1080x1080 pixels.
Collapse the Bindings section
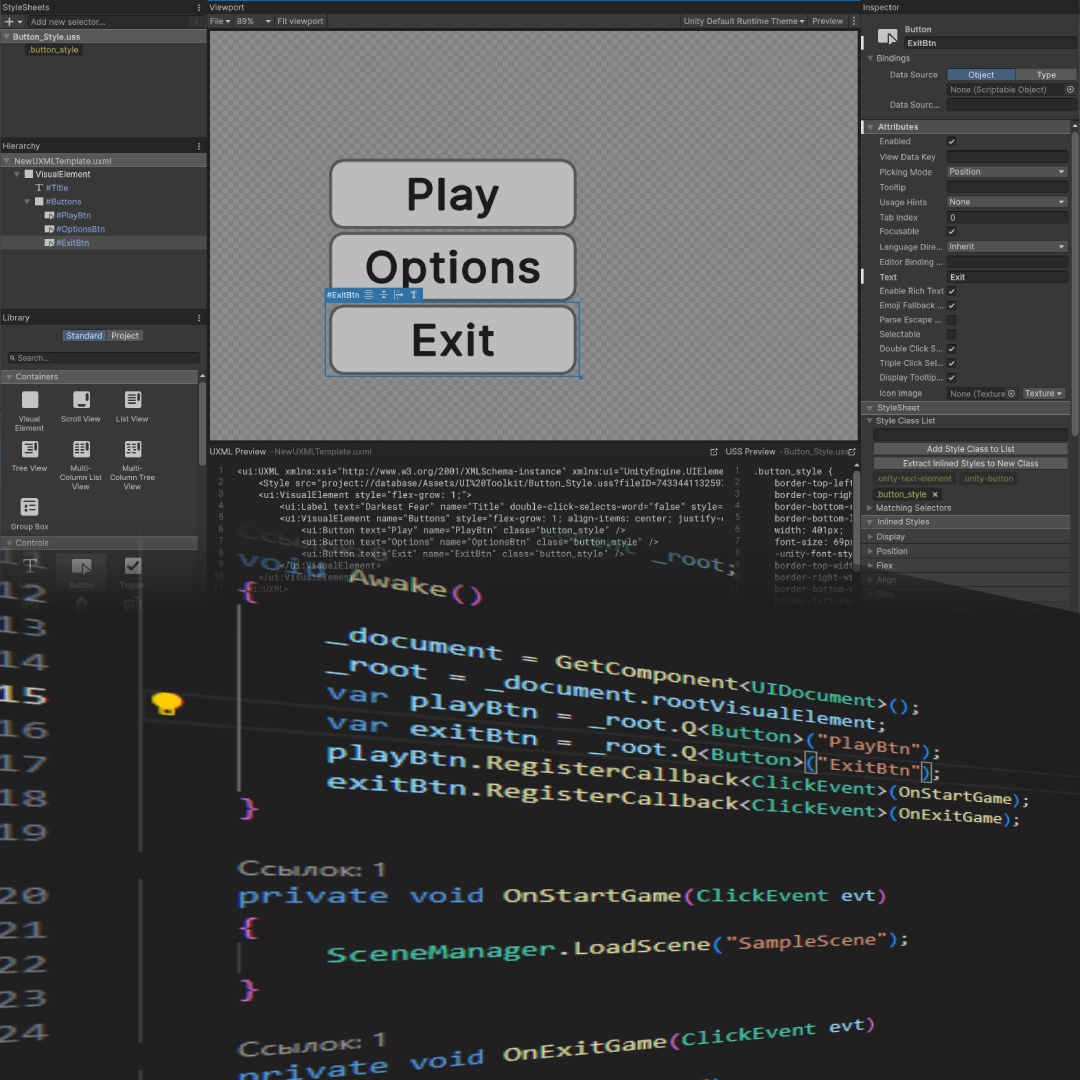(870, 59)
